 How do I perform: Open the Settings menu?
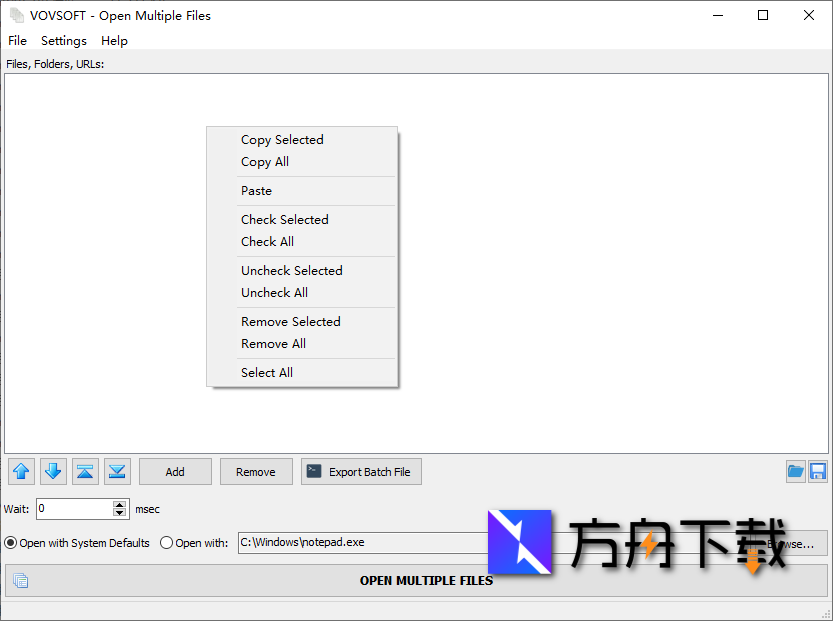click(x=63, y=40)
